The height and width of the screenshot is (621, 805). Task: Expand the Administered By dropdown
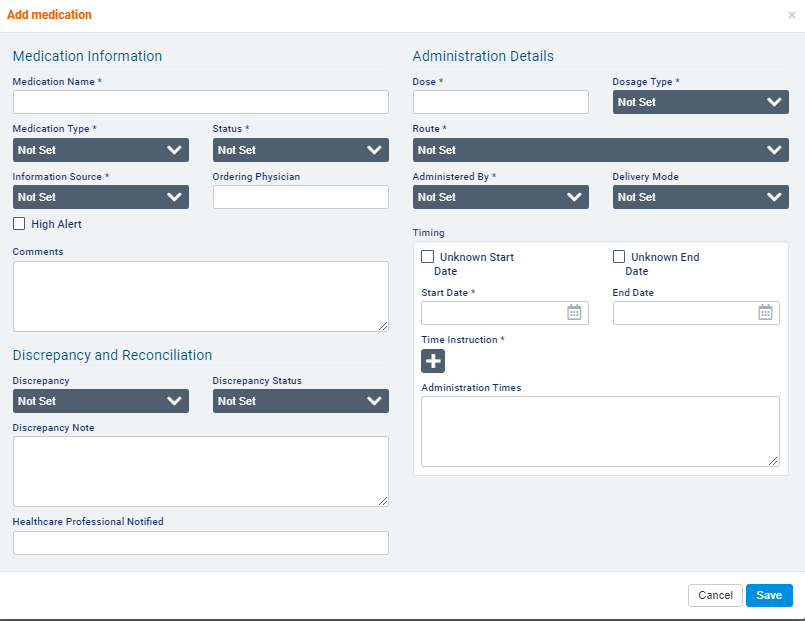pos(500,197)
